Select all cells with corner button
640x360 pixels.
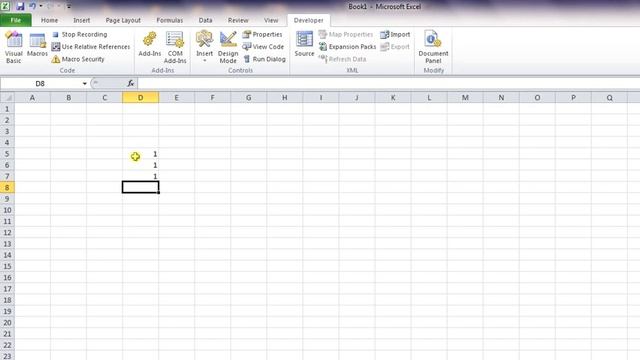pyautogui.click(x=7, y=98)
